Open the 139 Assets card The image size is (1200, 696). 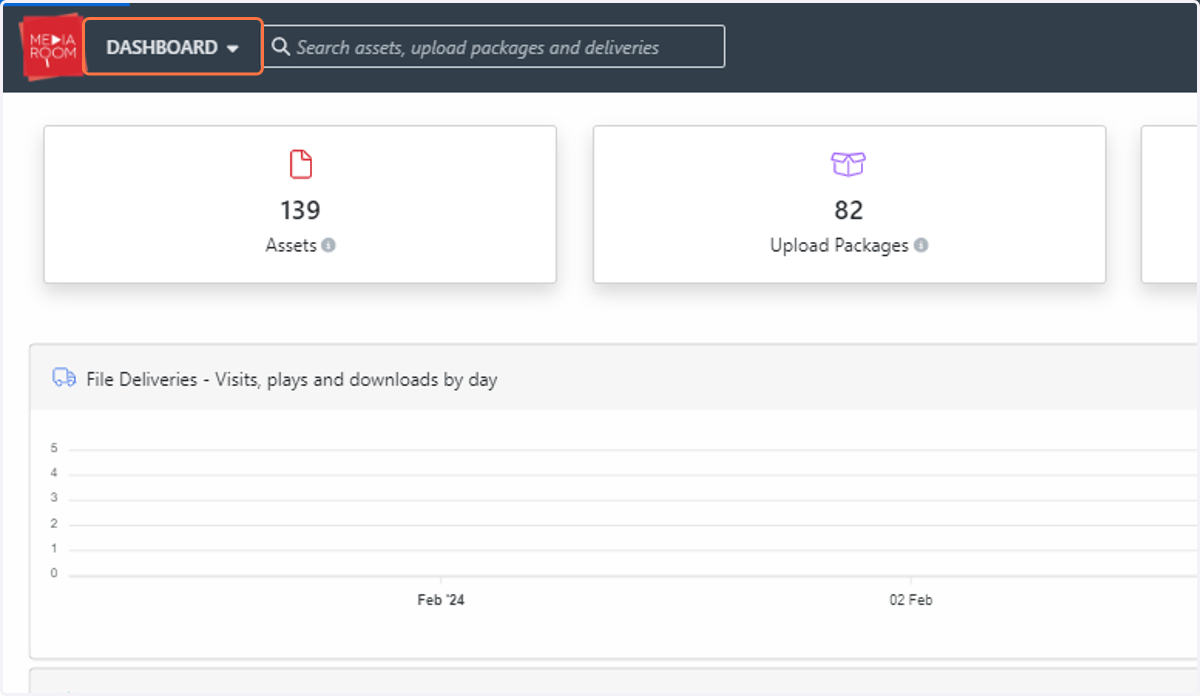(x=300, y=204)
